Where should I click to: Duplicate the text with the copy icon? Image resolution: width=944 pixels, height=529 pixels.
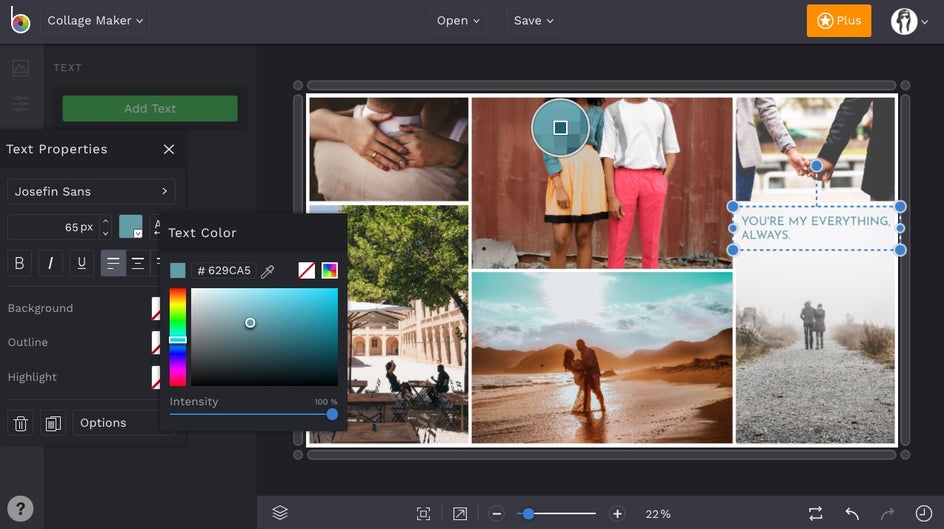point(52,423)
